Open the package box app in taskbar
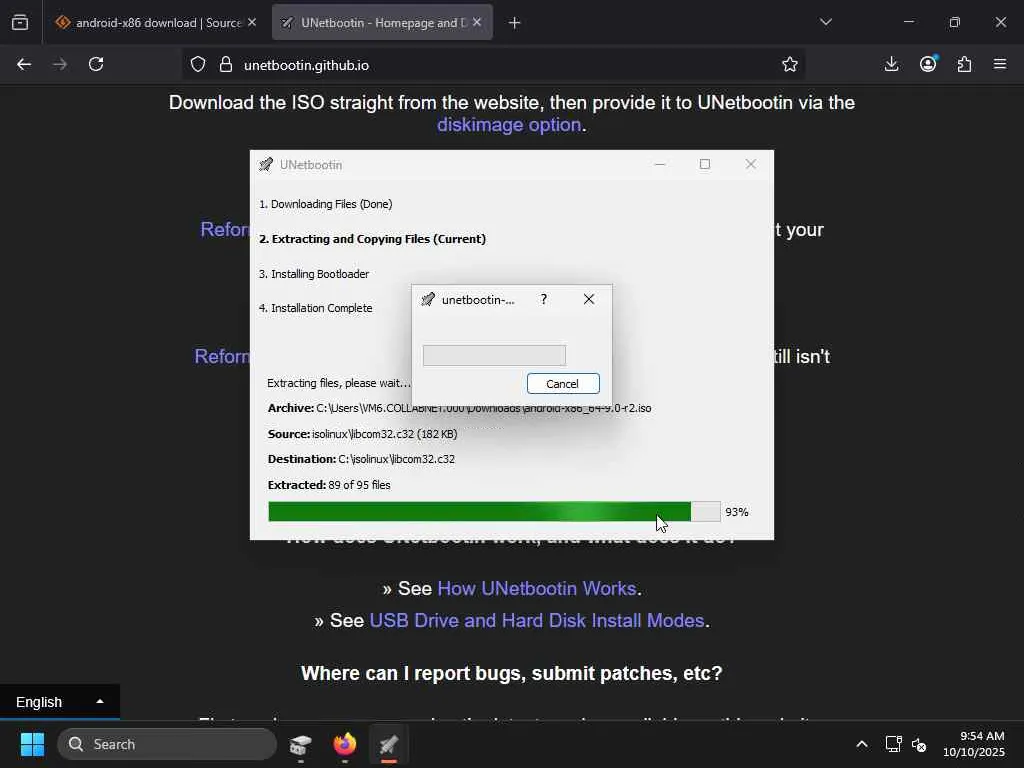Viewport: 1024px width, 768px height. [x=300, y=744]
